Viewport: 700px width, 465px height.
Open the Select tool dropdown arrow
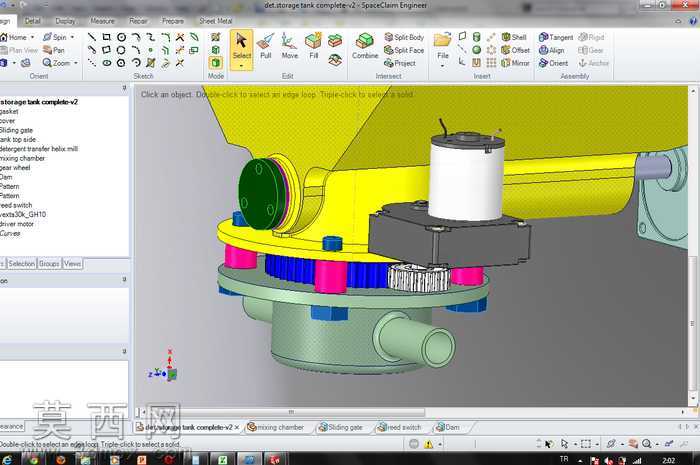[242, 66]
